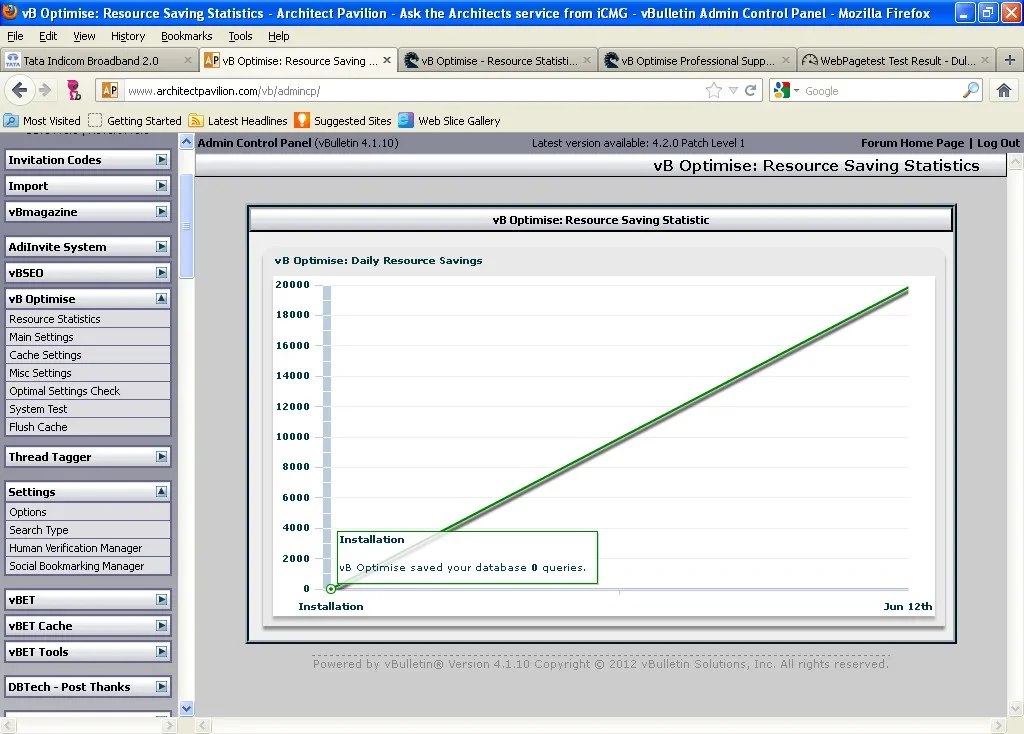Click the browser forward arrow
Viewport: 1024px width, 734px height.
45,90
